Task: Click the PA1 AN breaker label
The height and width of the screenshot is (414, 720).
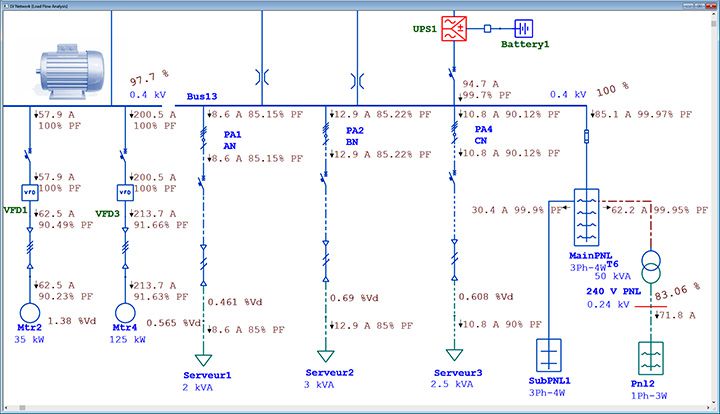Action: pos(232,140)
